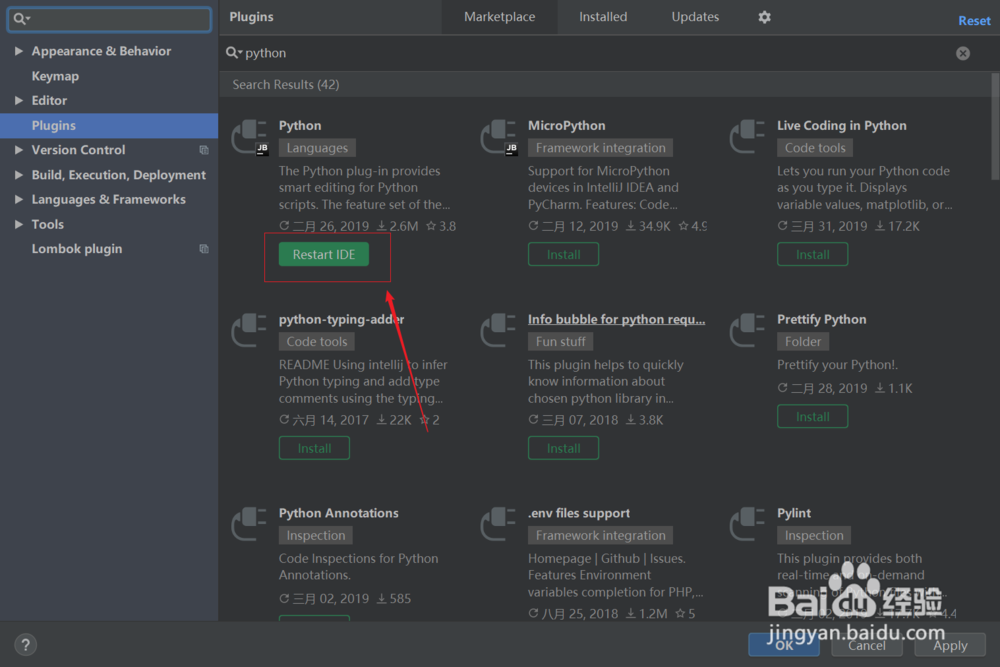Click Restart IDE for Python plugin
Image resolution: width=1000 pixels, height=667 pixels.
[x=323, y=254]
